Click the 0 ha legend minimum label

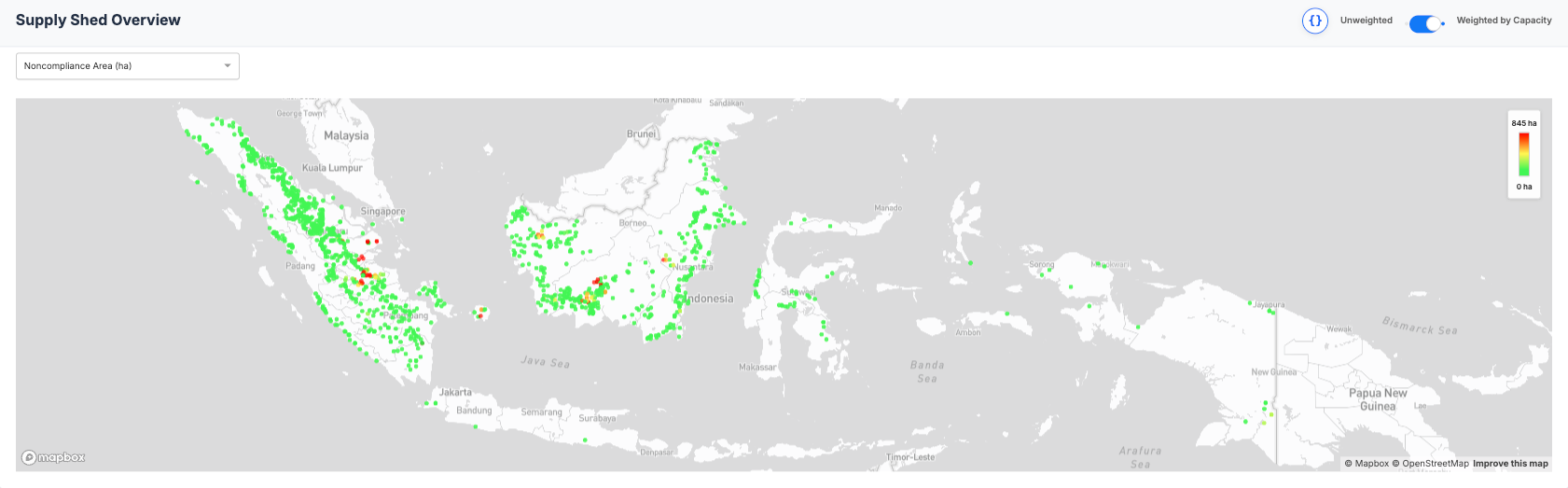pos(1523,187)
